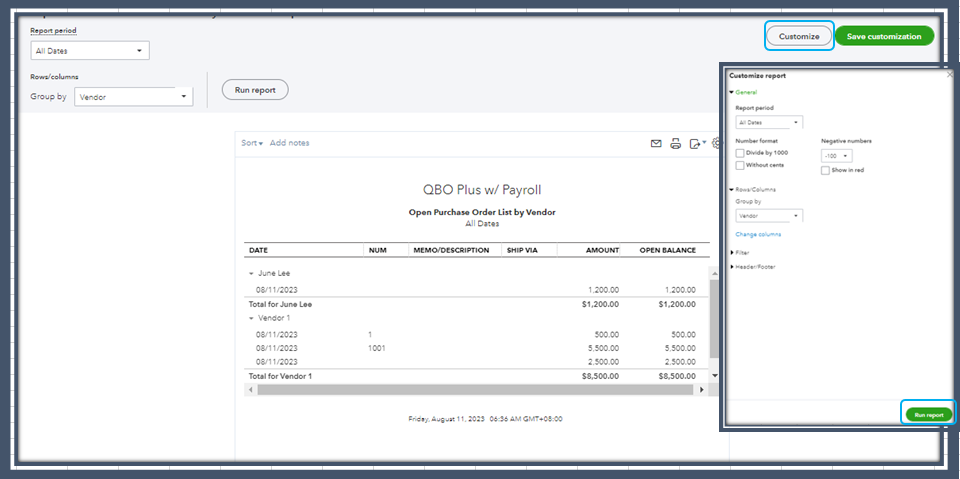Click the DATE column header
This screenshot has width=960, height=479.
tap(258, 251)
